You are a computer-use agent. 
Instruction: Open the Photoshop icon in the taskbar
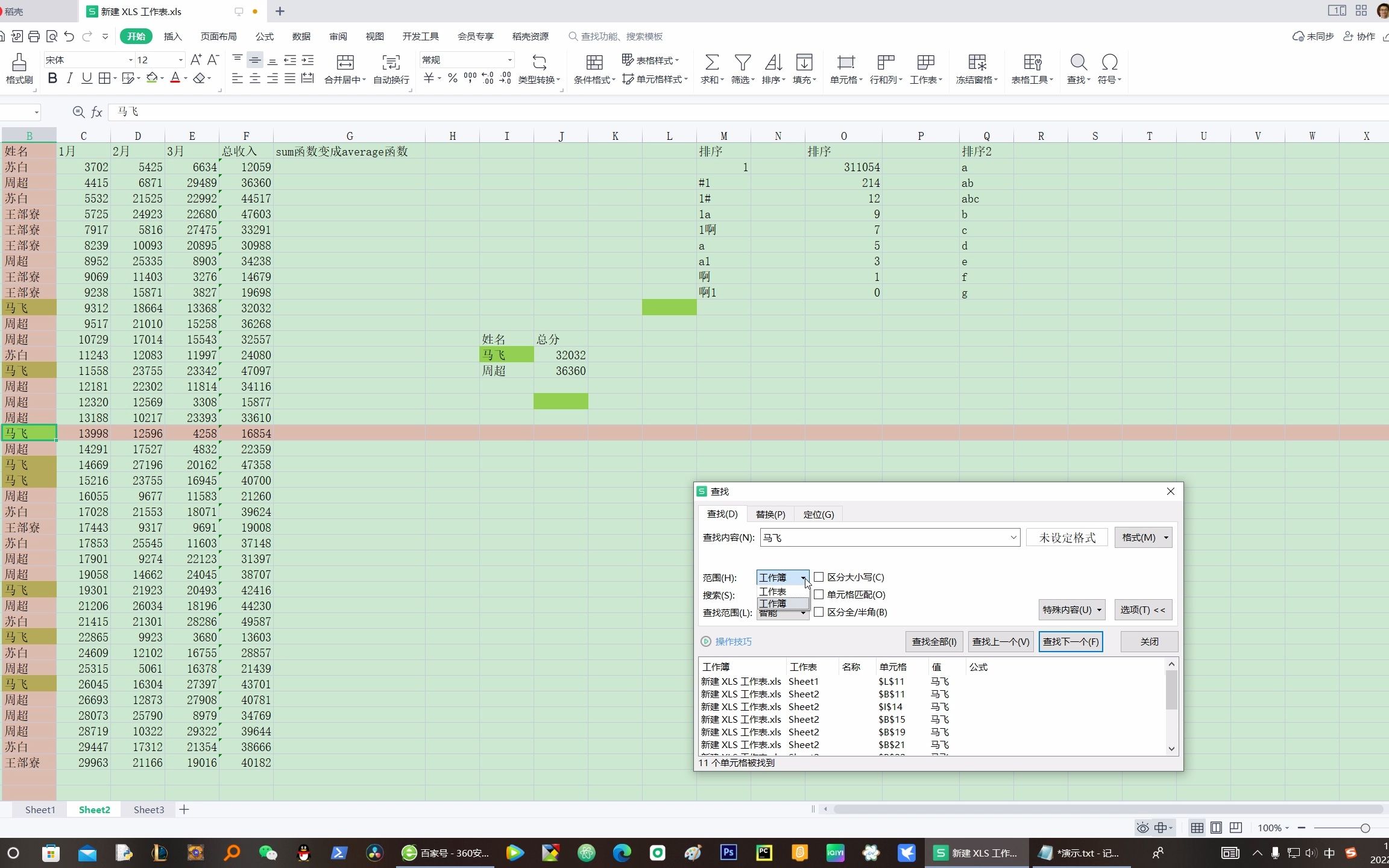point(728,852)
